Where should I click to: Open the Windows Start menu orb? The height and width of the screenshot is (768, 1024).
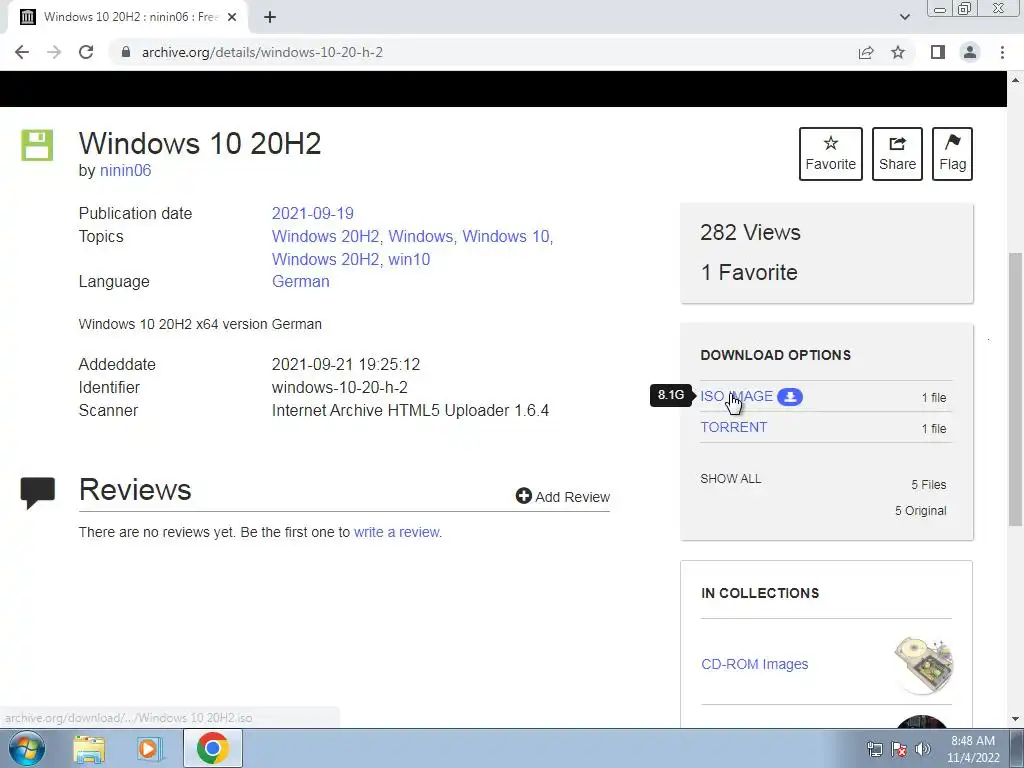27,748
